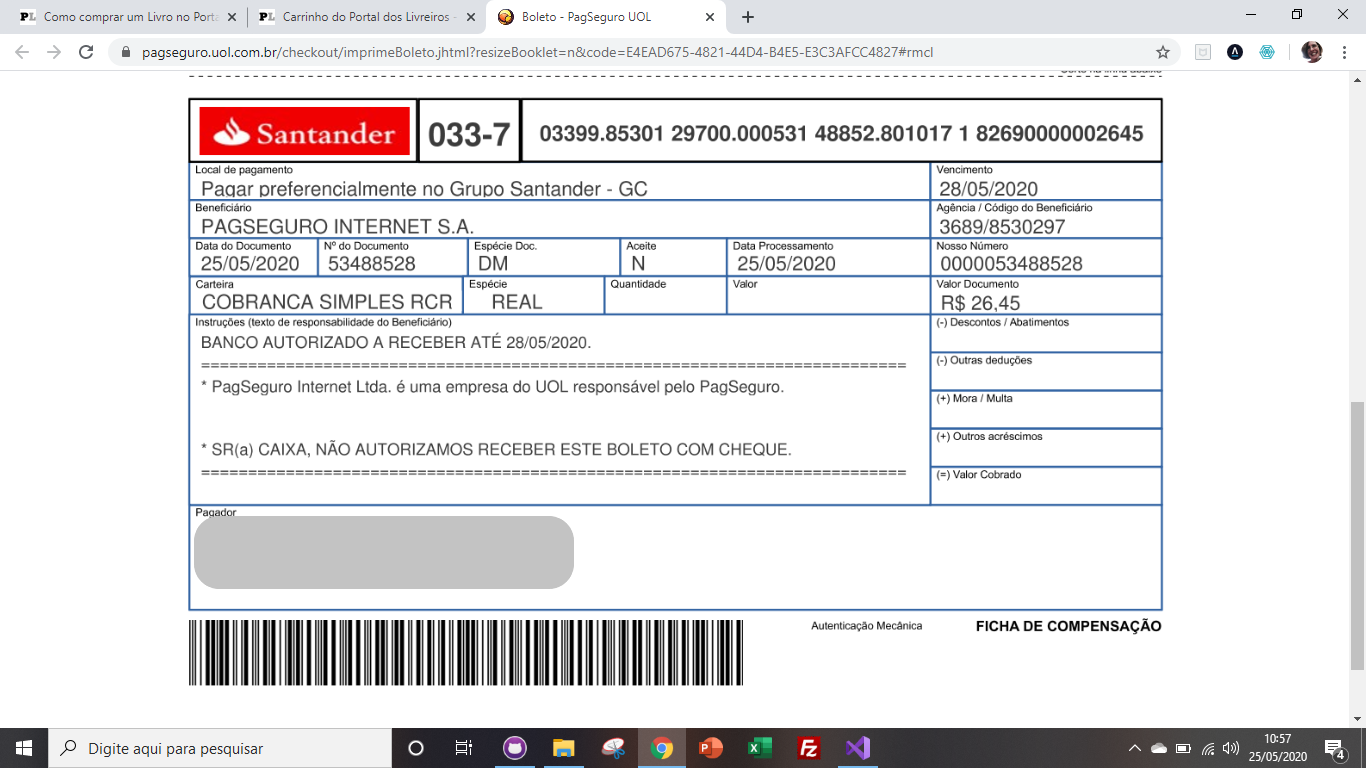
Task: Click the page vertical scrollbar thumb
Action: (1357, 536)
